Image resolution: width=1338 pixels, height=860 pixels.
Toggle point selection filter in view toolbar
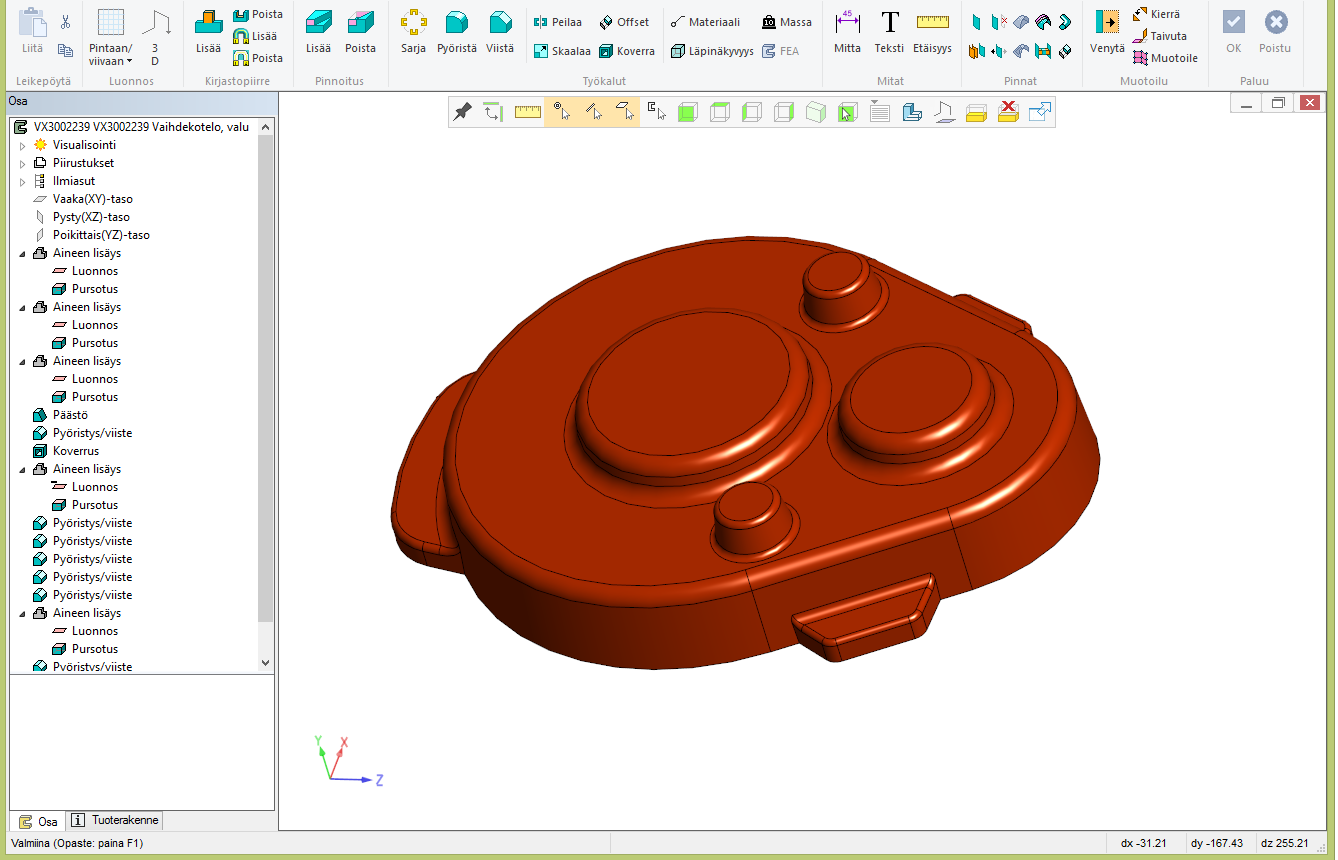tap(562, 112)
